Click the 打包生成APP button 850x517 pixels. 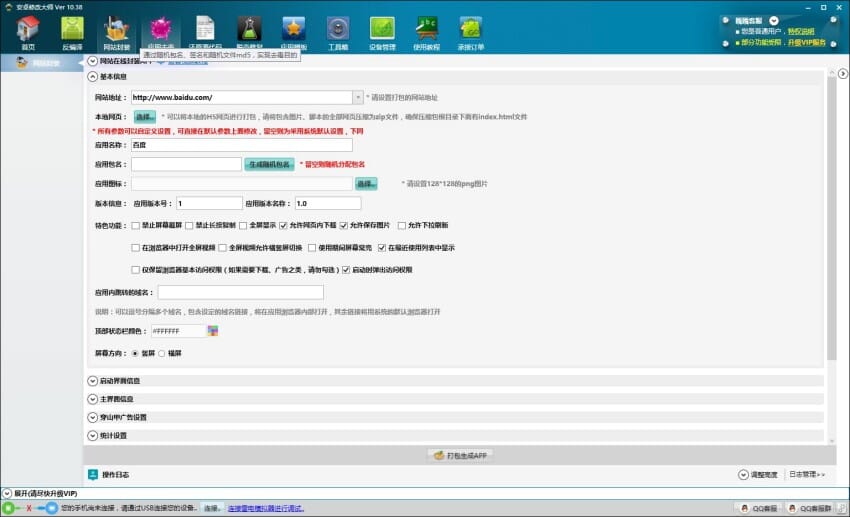(x=460, y=455)
